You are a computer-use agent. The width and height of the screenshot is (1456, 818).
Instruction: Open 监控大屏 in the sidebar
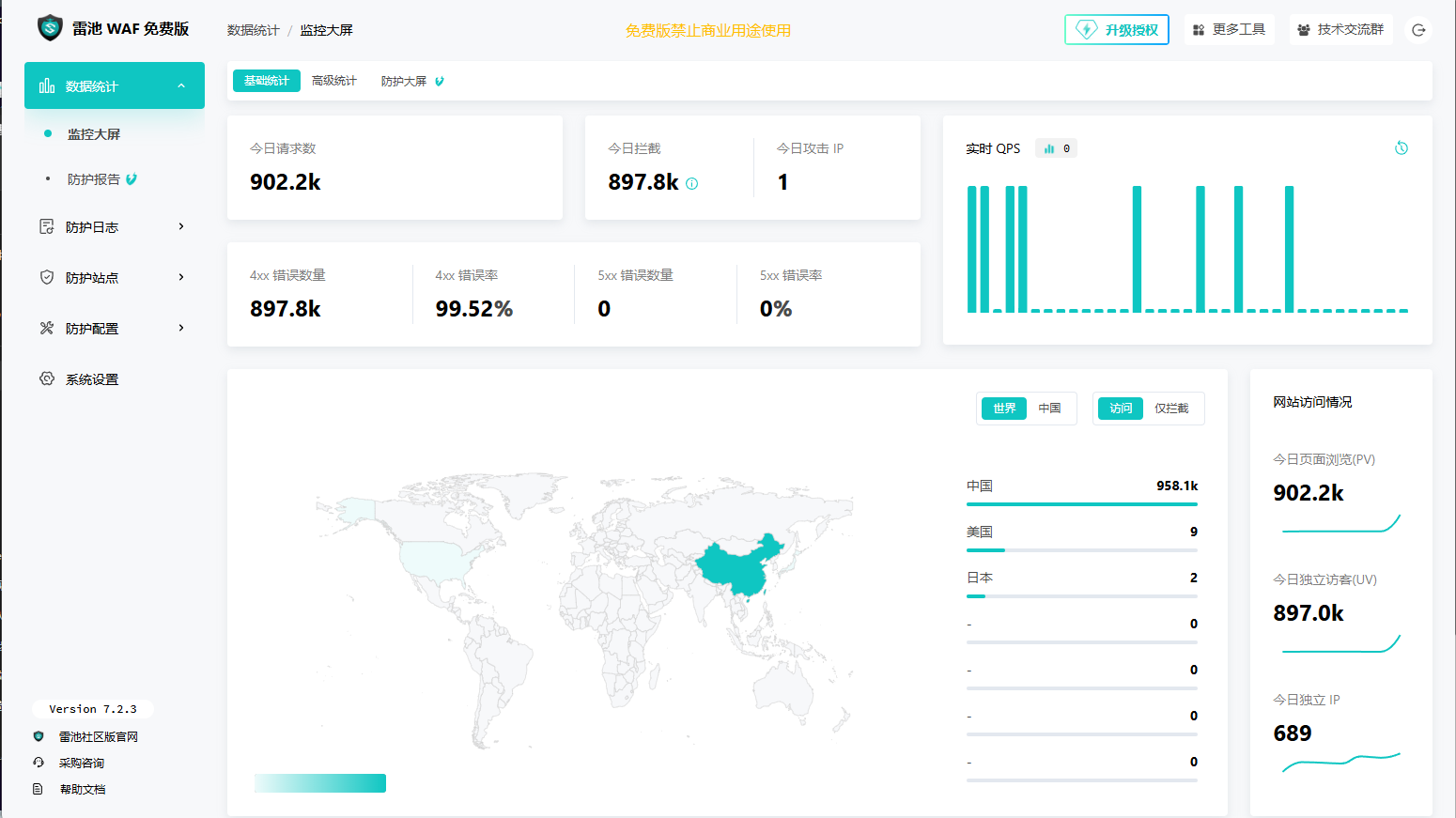(94, 134)
